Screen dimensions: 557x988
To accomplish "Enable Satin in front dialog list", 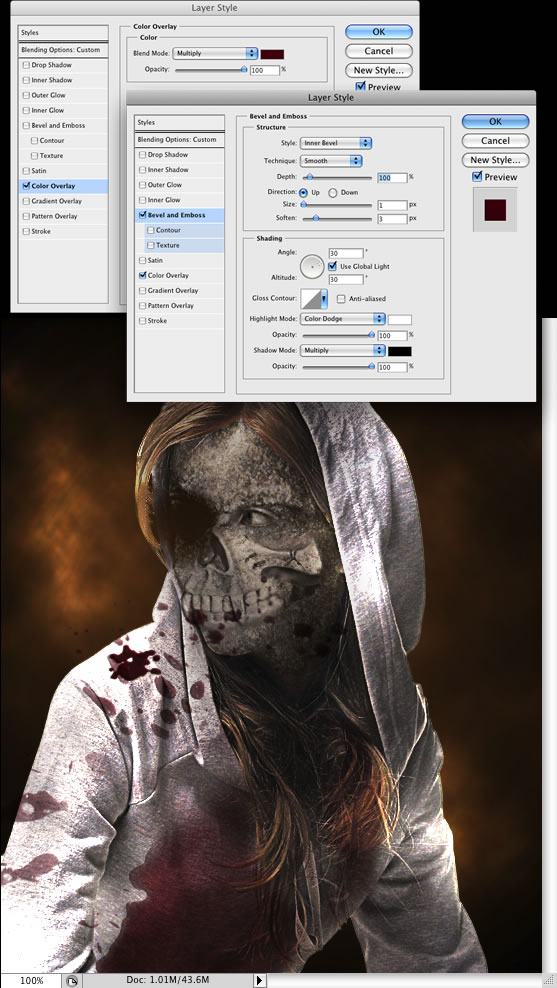I will coord(142,260).
